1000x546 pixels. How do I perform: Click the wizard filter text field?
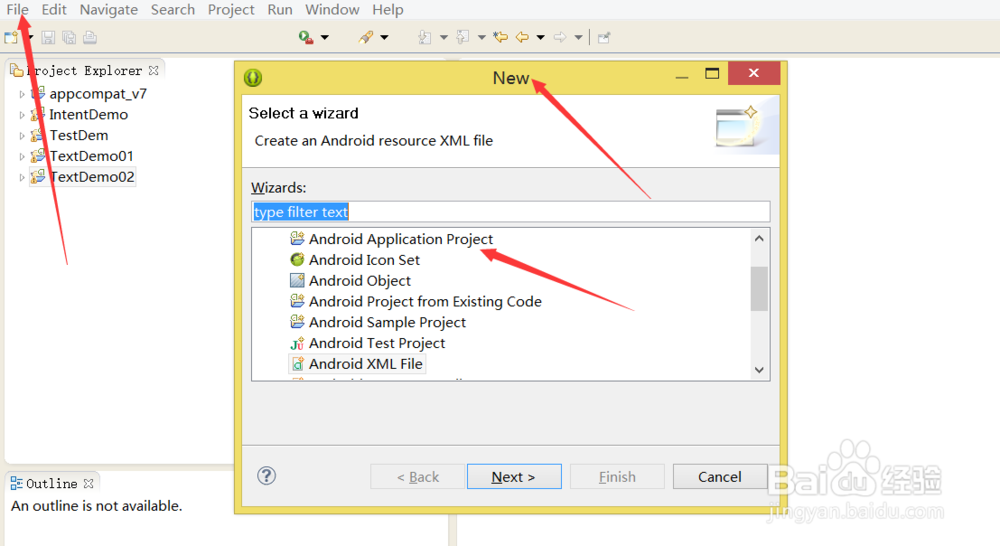coord(510,212)
